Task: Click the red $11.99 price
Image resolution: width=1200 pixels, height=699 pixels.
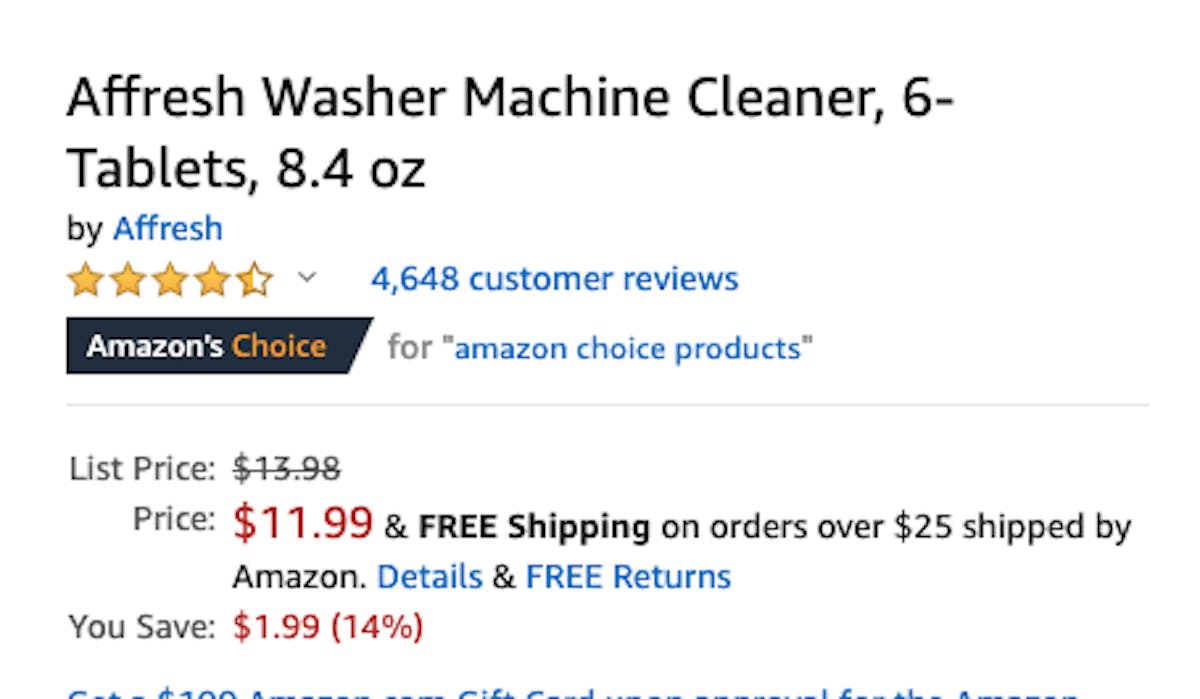Action: (x=303, y=522)
